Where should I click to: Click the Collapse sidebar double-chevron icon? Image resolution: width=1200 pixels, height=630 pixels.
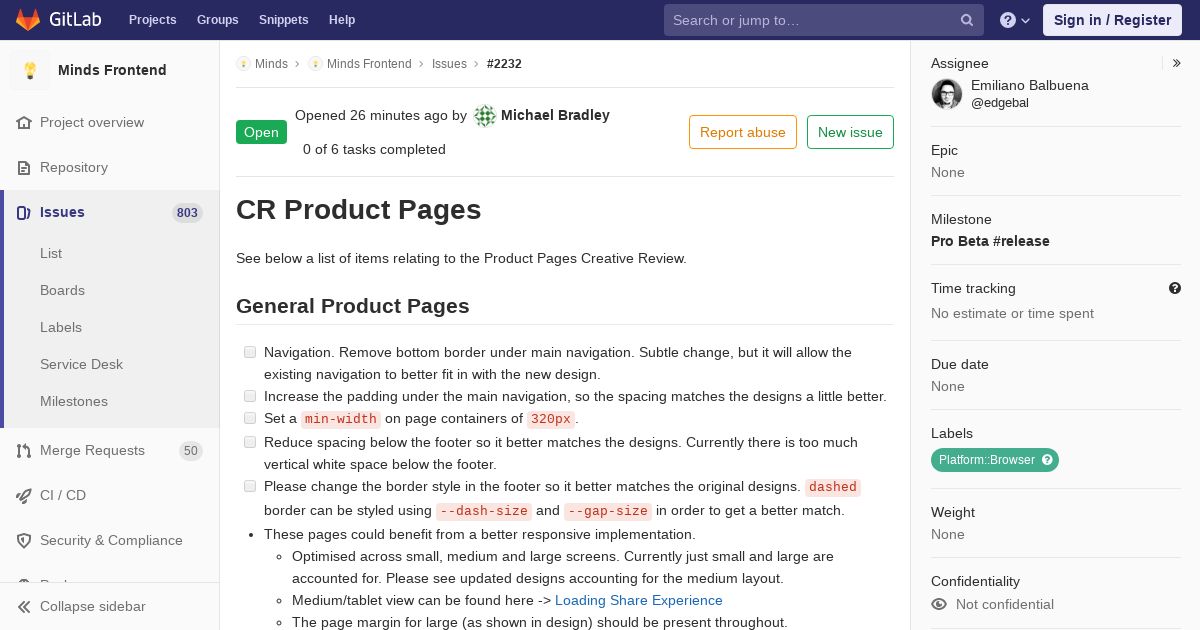[24, 606]
